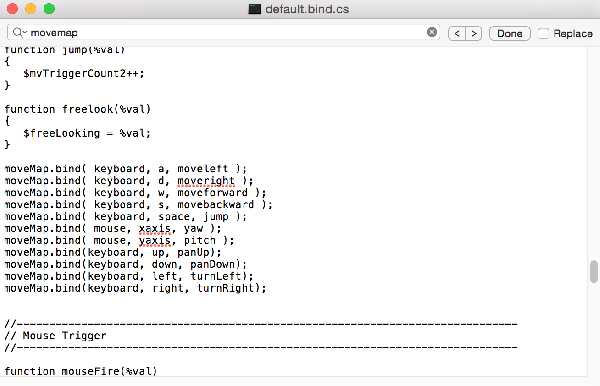This screenshot has width=600, height=386.
Task: Click inside the movemap search field
Action: [226, 33]
